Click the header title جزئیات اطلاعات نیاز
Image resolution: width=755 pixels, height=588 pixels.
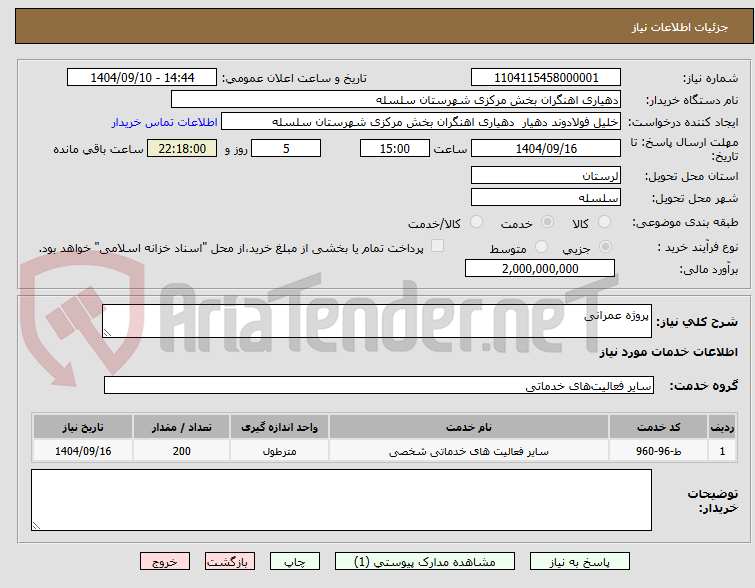[680, 27]
